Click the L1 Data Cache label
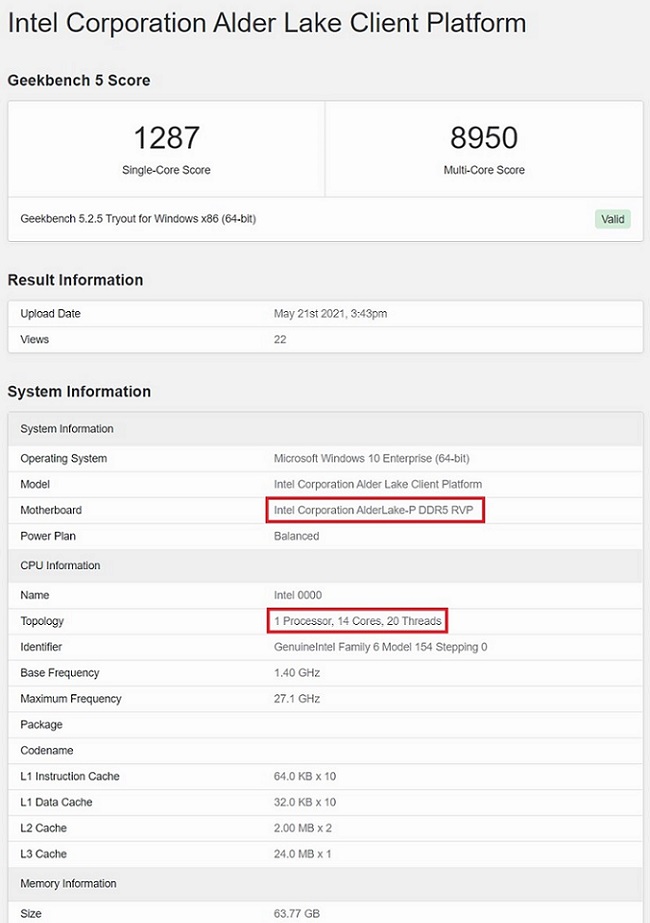This screenshot has height=923, width=650. coord(57,802)
